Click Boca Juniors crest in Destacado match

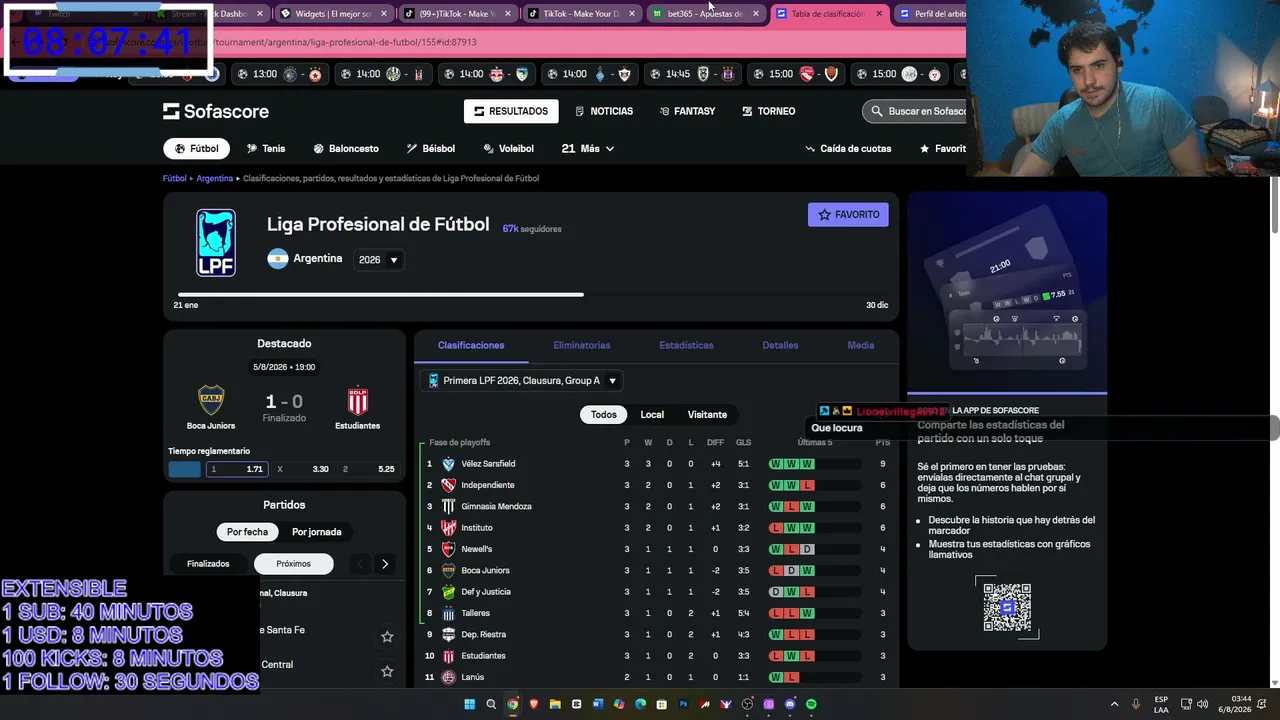pos(211,401)
